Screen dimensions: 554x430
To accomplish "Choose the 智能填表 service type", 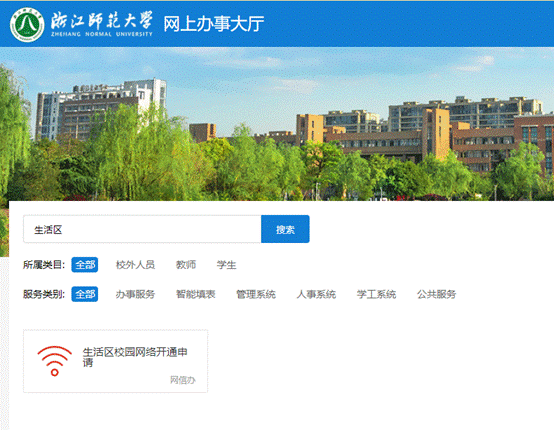I will 196,294.
